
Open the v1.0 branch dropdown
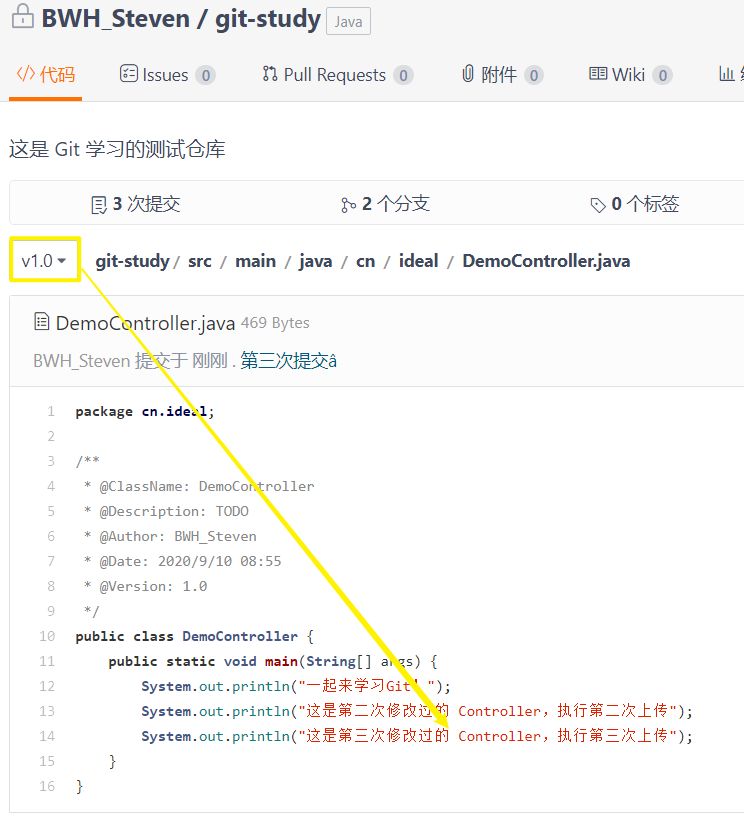[45, 260]
